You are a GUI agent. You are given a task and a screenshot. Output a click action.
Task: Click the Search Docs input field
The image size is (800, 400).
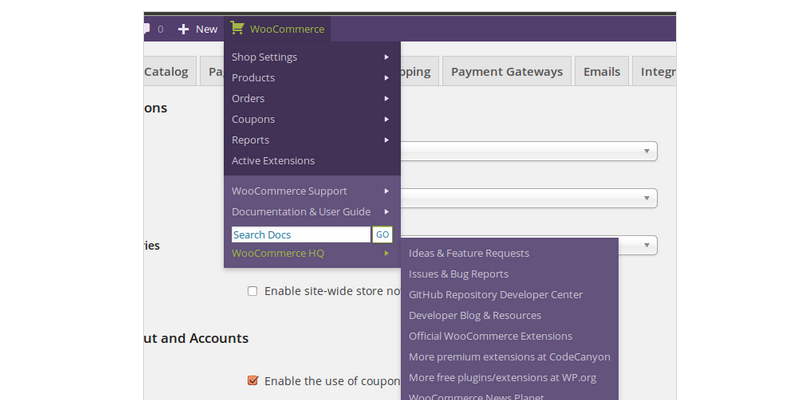tap(300, 235)
